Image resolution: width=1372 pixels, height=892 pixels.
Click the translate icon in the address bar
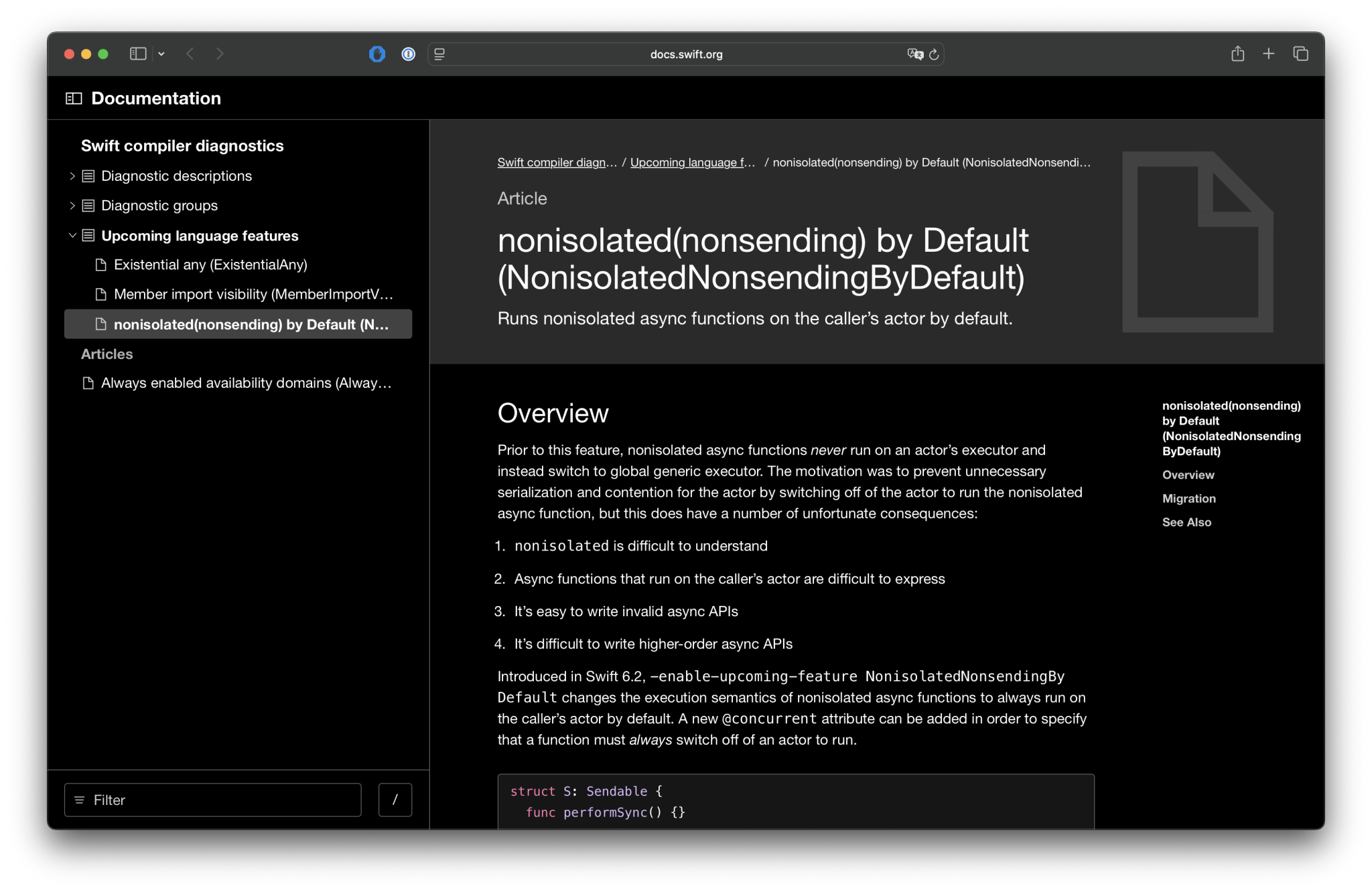(x=914, y=55)
